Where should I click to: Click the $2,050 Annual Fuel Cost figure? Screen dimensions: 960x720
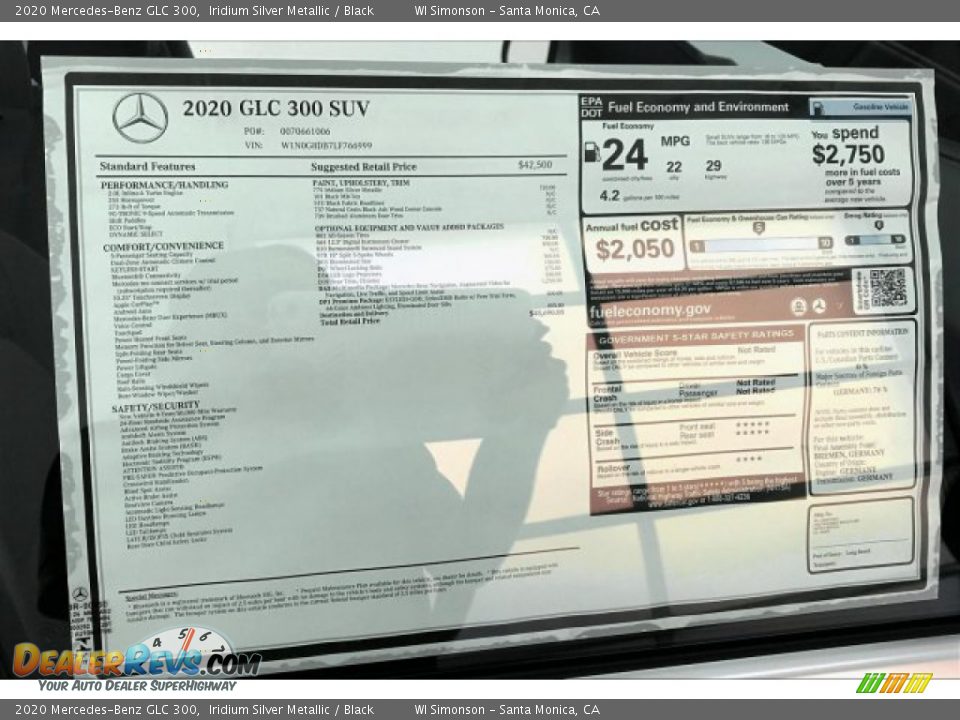coord(633,248)
